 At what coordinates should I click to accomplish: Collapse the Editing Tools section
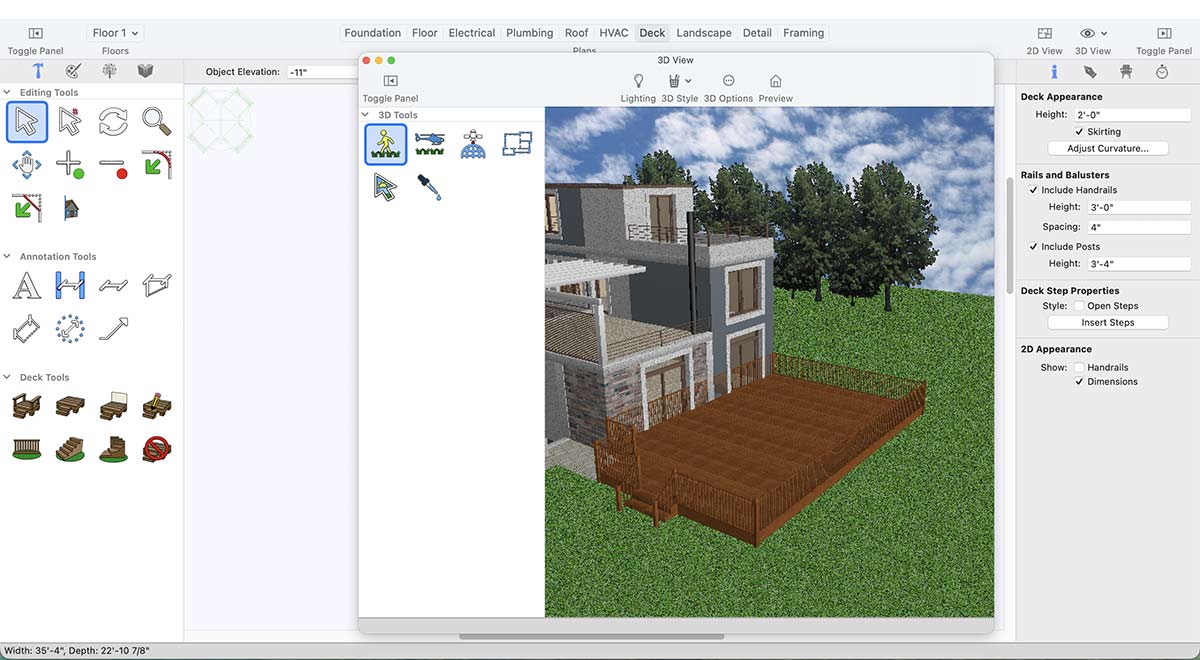click(x=8, y=92)
